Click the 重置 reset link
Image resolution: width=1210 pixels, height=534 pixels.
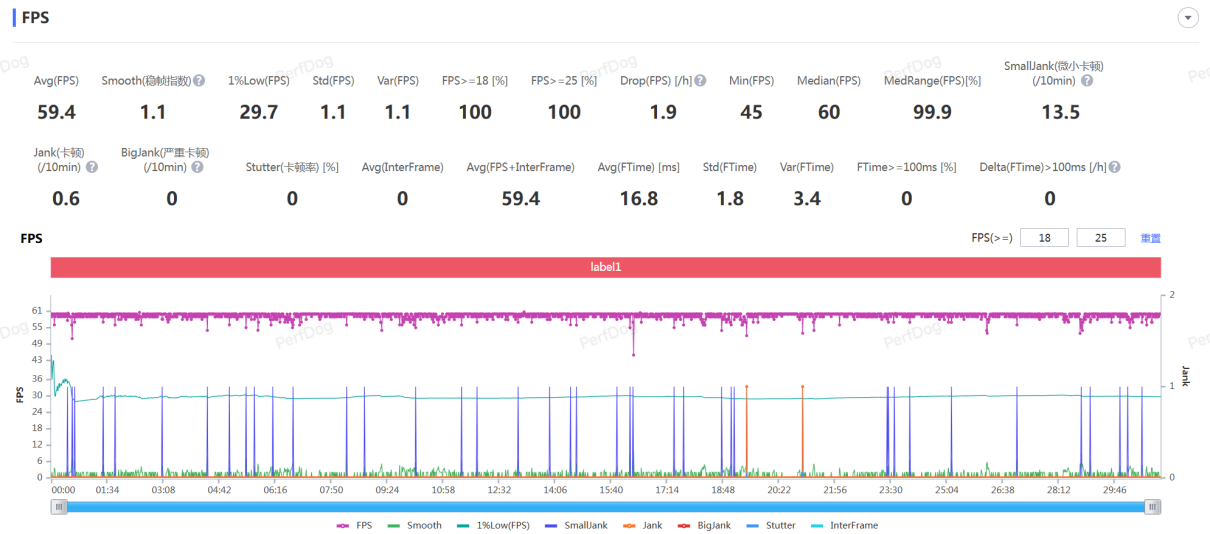point(1151,238)
